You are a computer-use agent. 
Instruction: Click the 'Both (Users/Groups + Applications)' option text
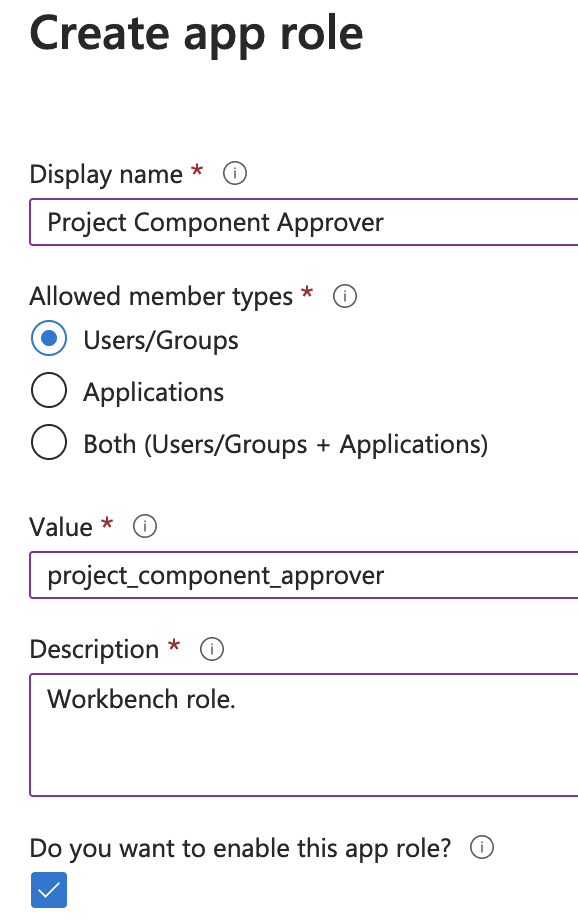click(286, 445)
